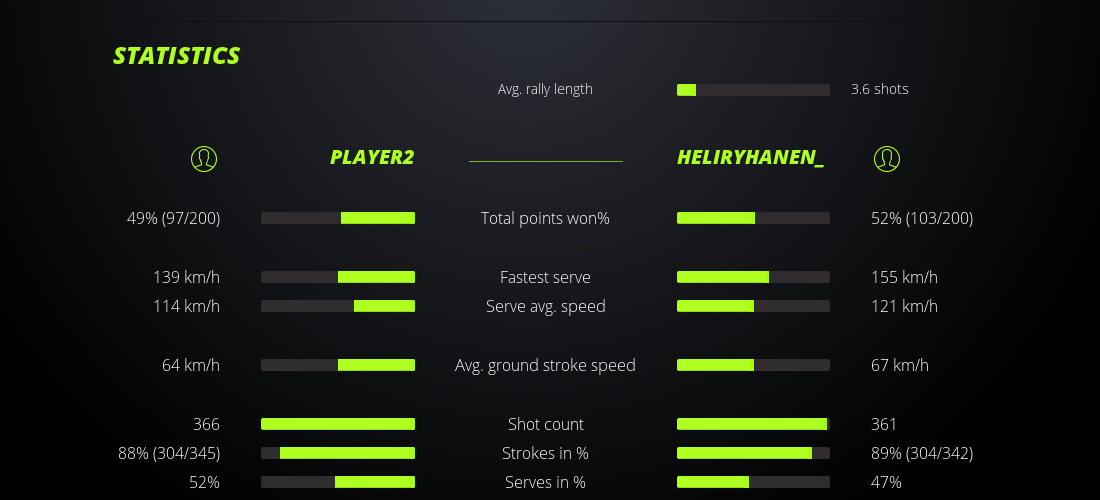Click PLAYER2's ground stroke speed bar

point(338,365)
